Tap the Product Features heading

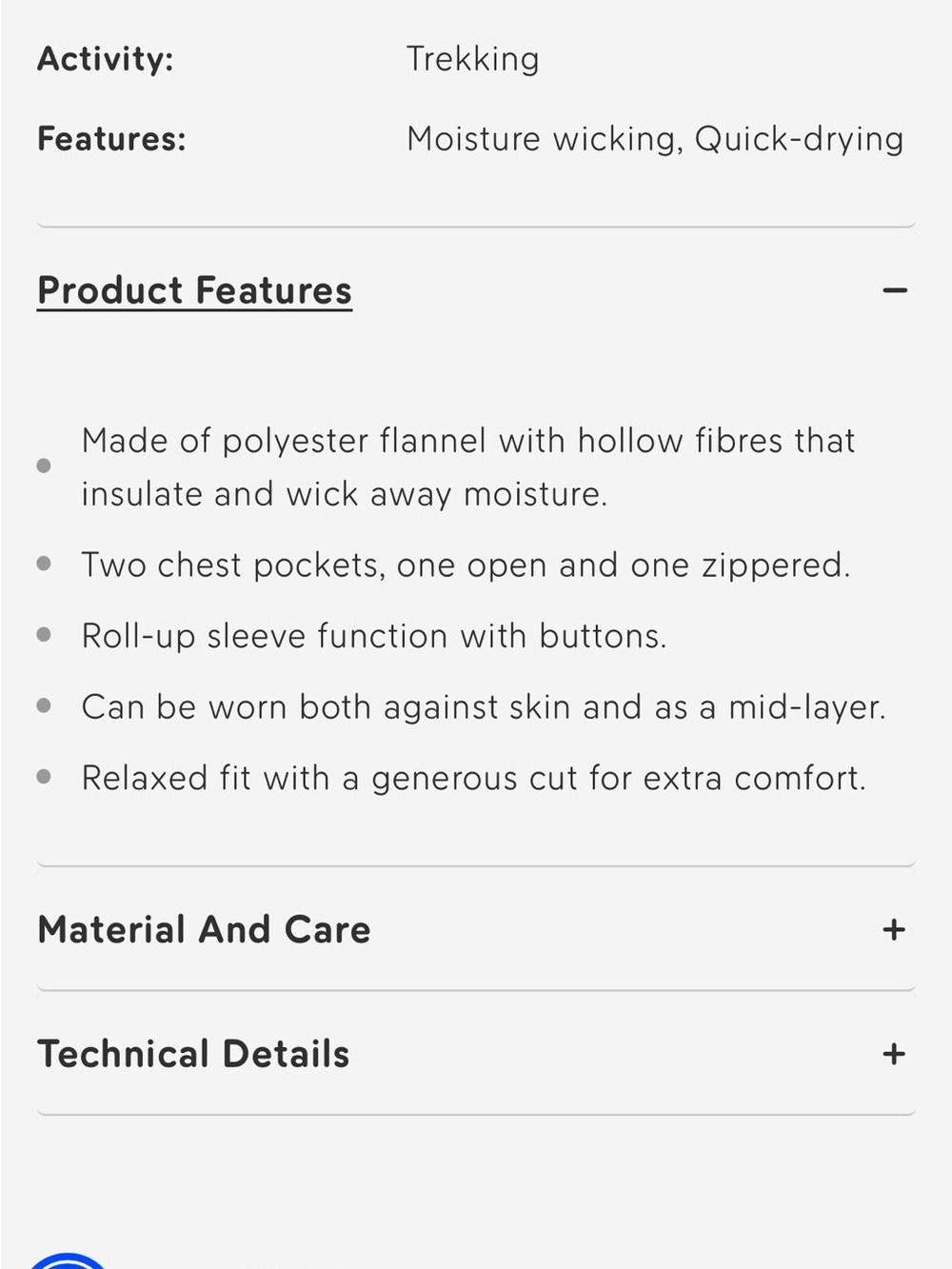[x=194, y=290]
